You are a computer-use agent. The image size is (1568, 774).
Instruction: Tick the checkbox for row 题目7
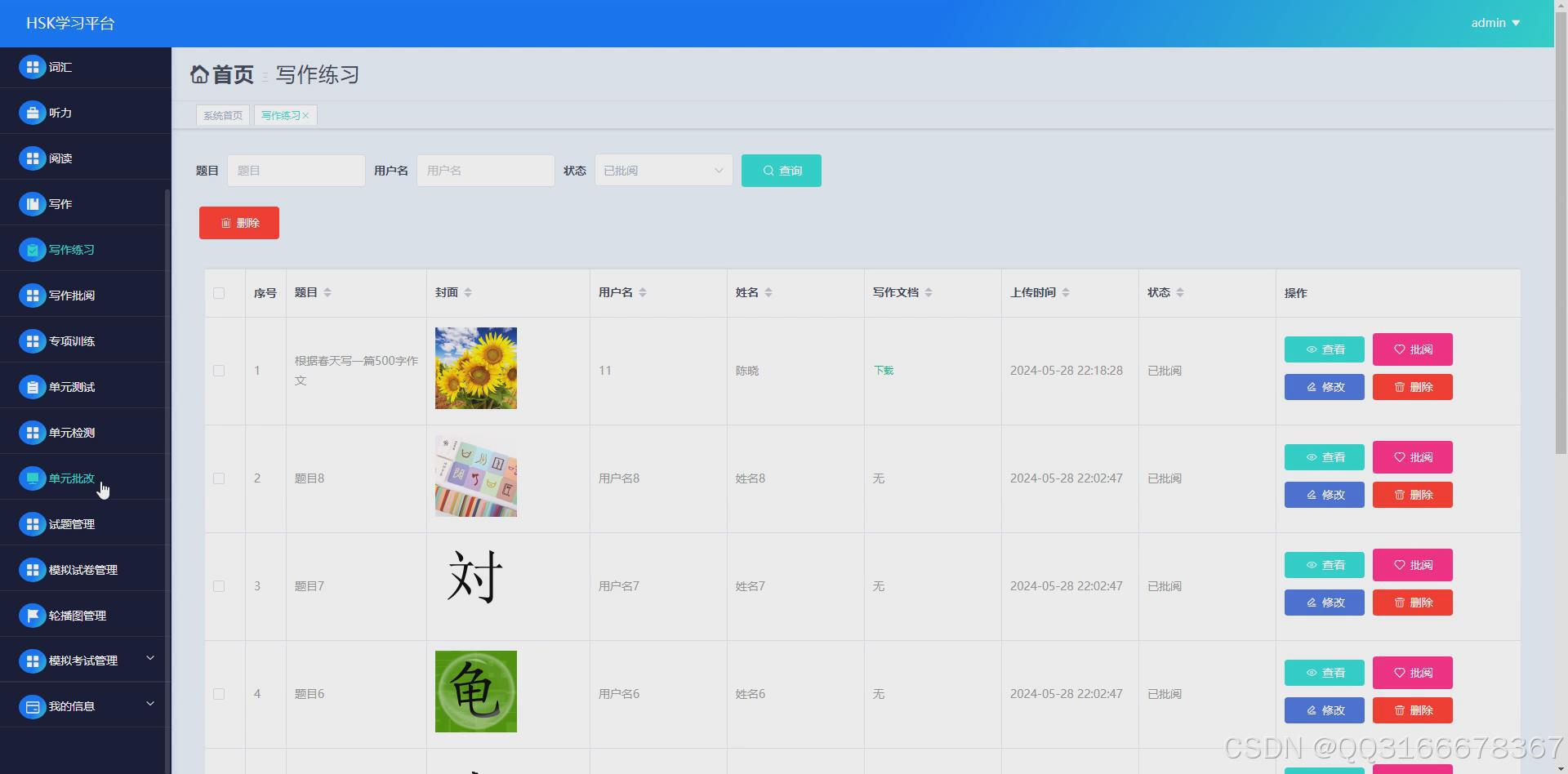click(x=219, y=586)
